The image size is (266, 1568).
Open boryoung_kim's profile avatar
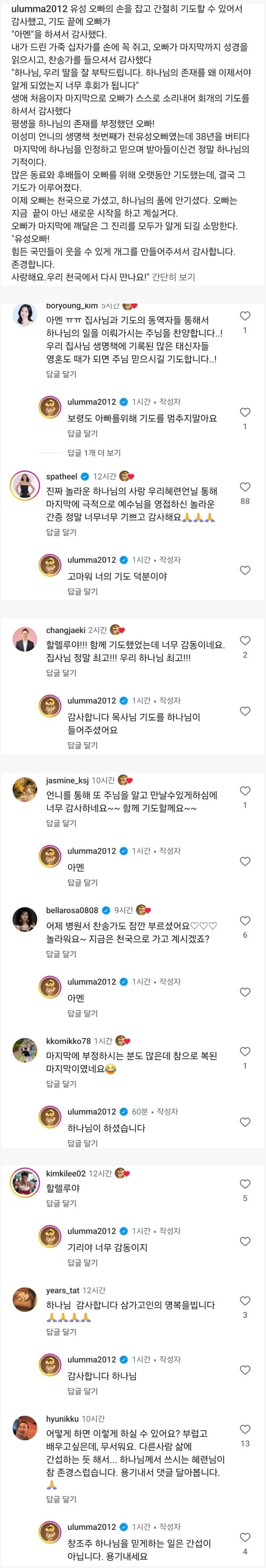click(x=25, y=315)
